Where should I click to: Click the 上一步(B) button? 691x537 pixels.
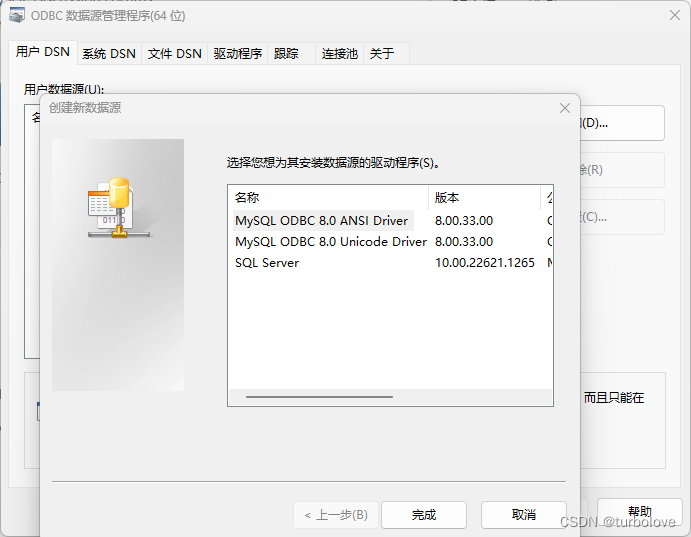(336, 515)
